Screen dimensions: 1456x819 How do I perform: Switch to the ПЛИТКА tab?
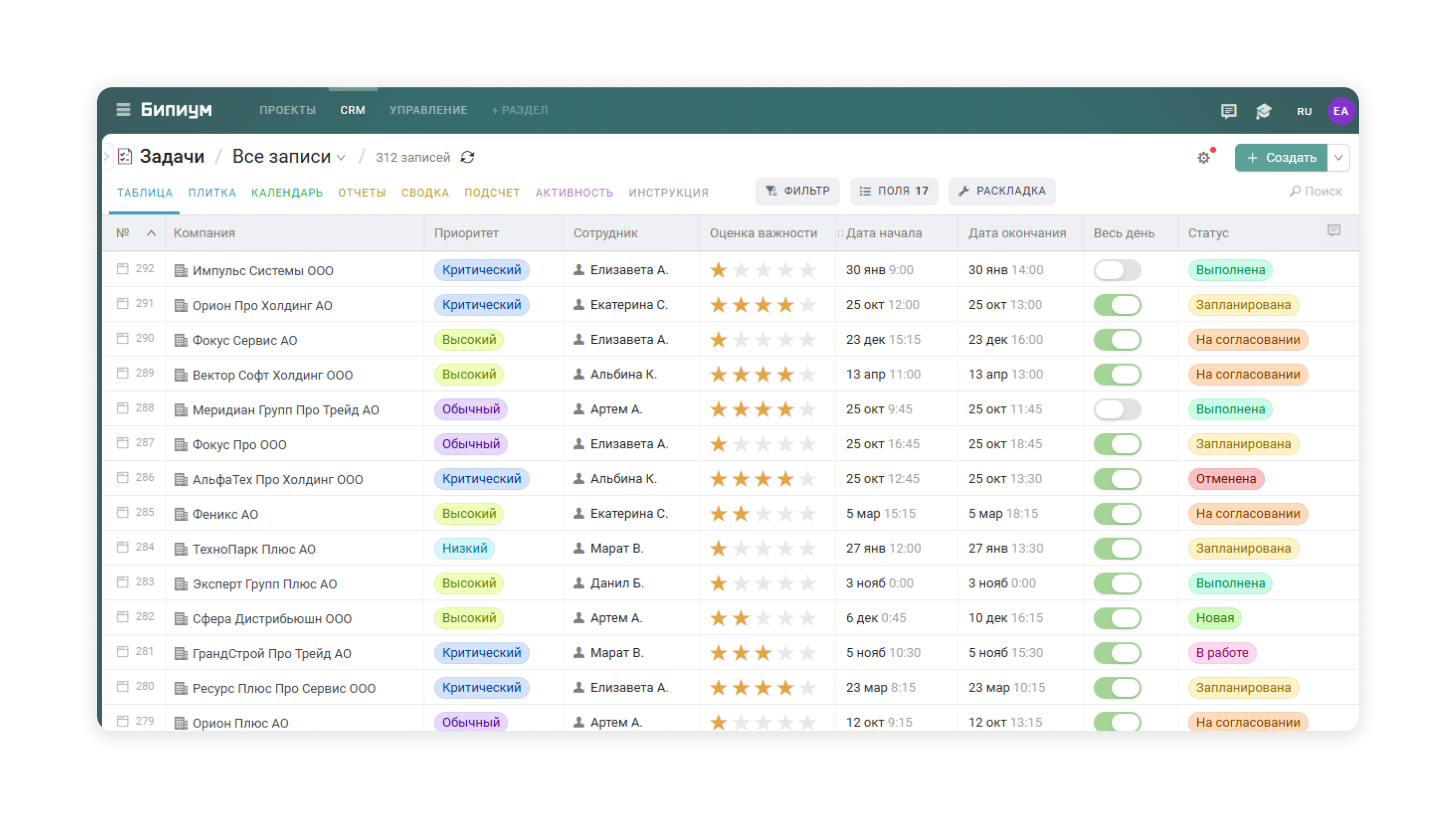[212, 193]
